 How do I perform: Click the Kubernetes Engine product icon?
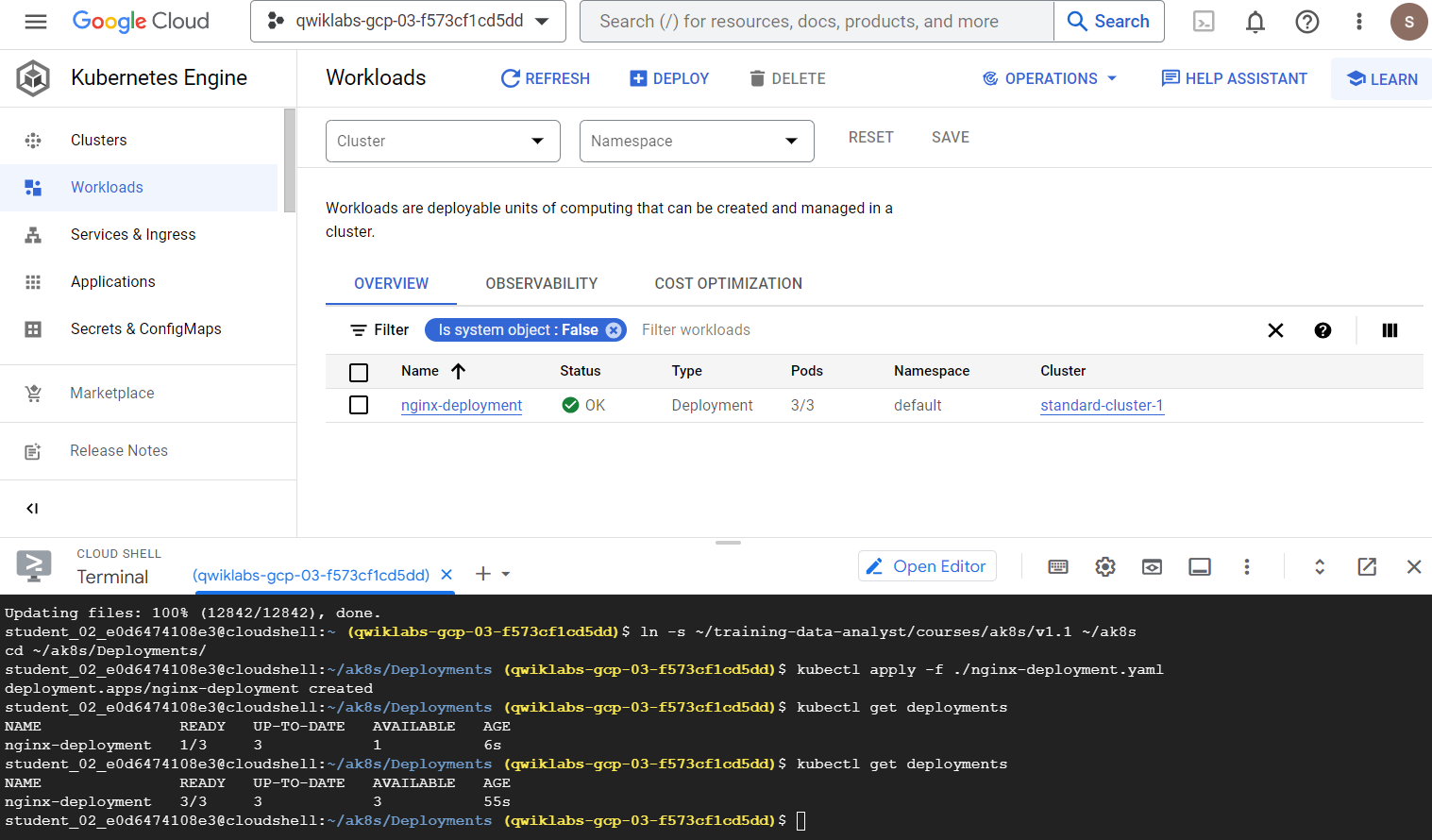pos(33,78)
